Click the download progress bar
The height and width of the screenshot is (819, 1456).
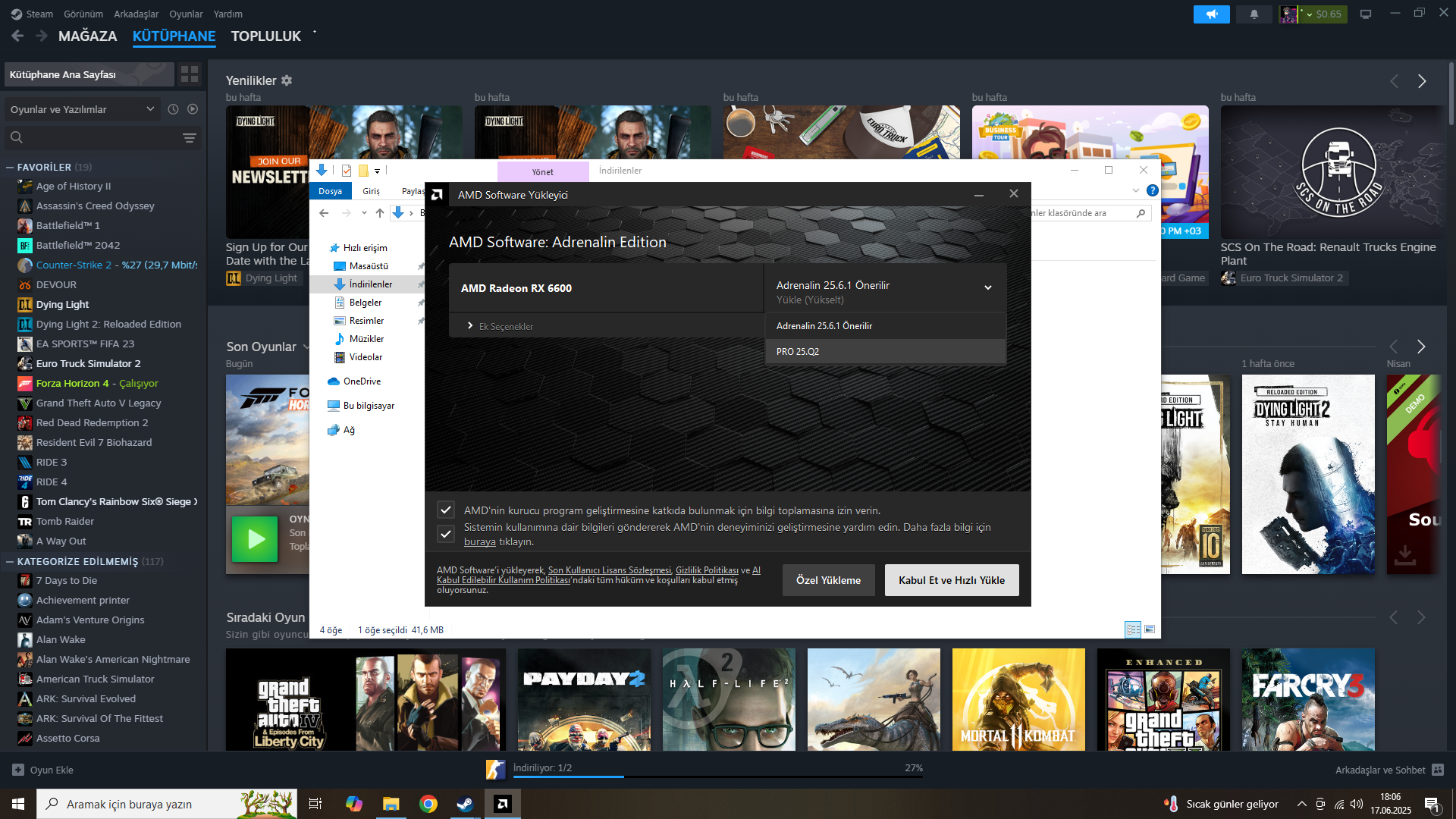(x=717, y=776)
